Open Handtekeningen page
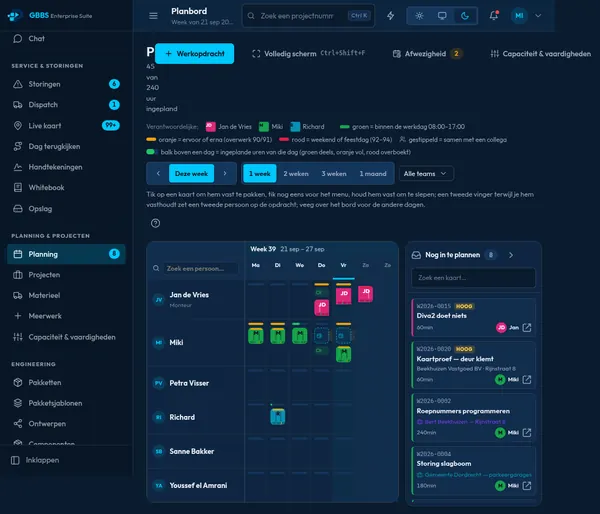The height and width of the screenshot is (514, 600). click(x=66, y=167)
